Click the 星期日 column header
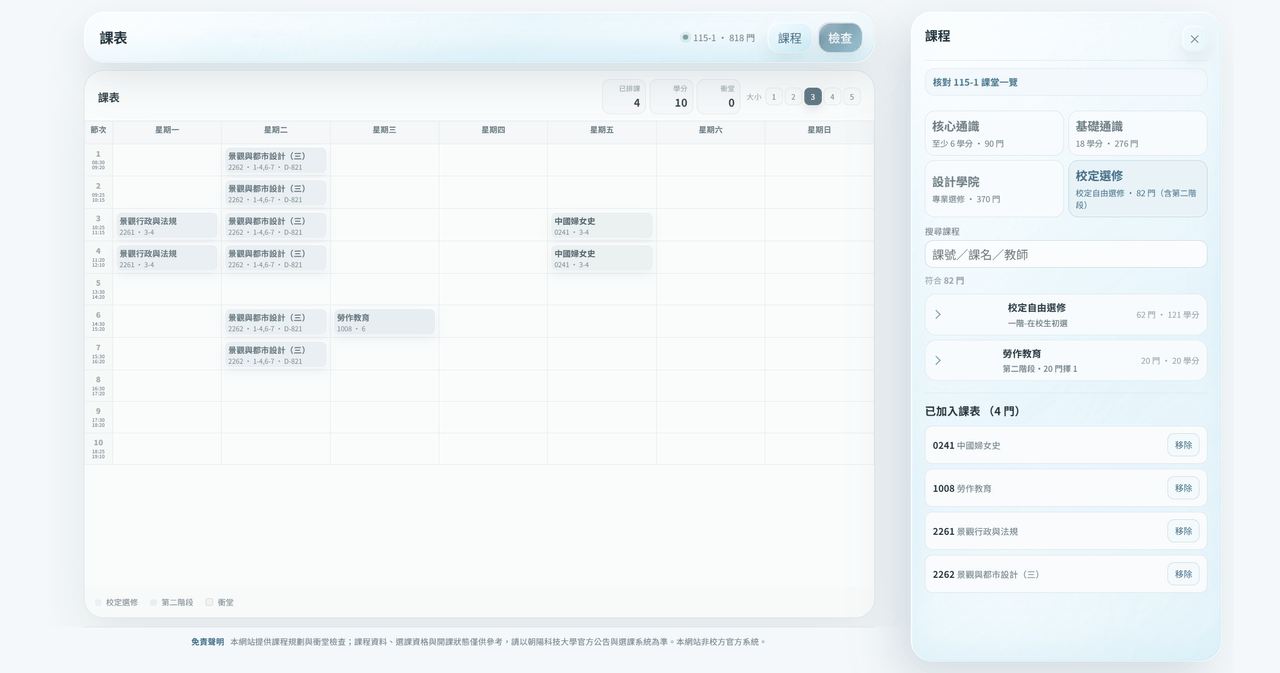The height and width of the screenshot is (673, 1280). pos(819,130)
